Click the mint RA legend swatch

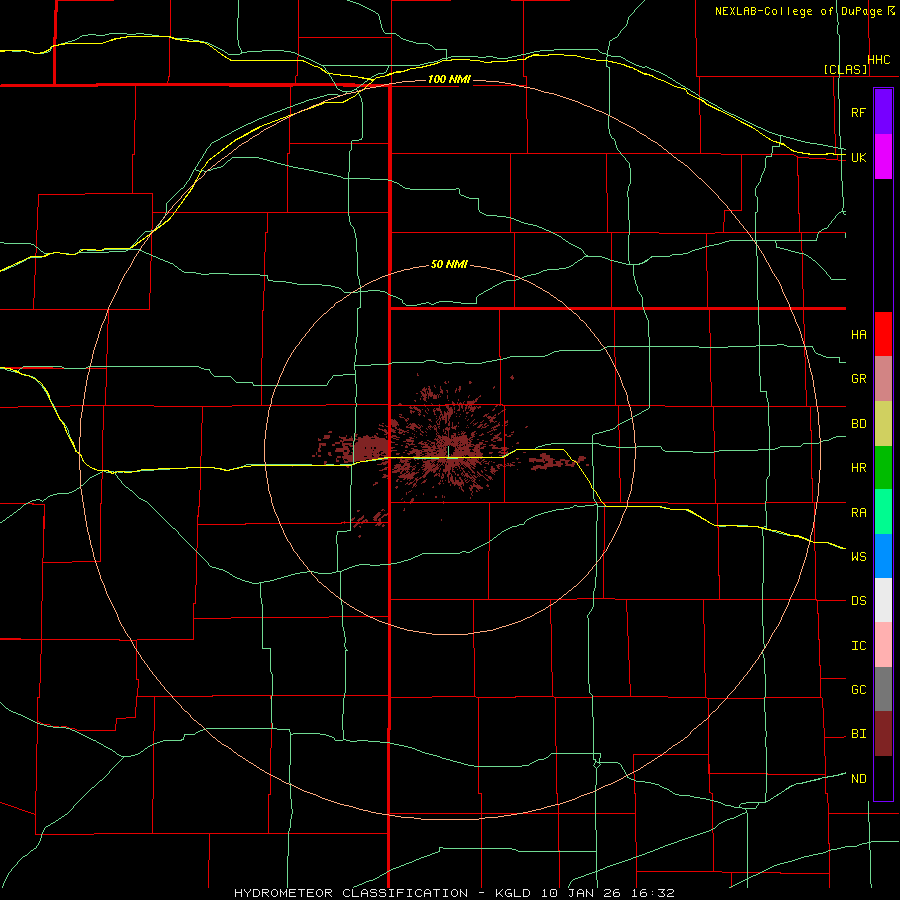point(883,512)
